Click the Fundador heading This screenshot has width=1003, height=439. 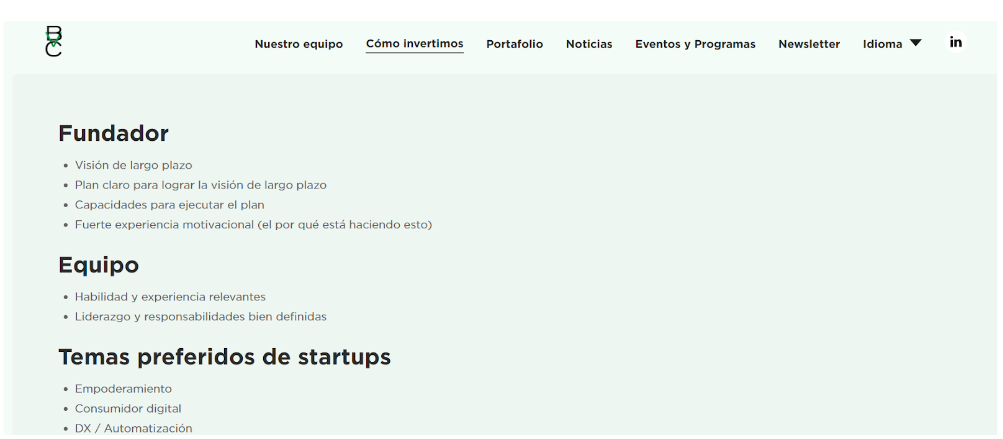tap(113, 133)
